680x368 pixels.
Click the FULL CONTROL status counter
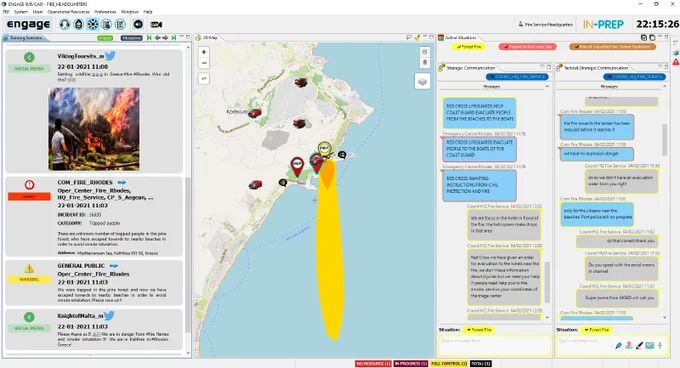coord(449,364)
